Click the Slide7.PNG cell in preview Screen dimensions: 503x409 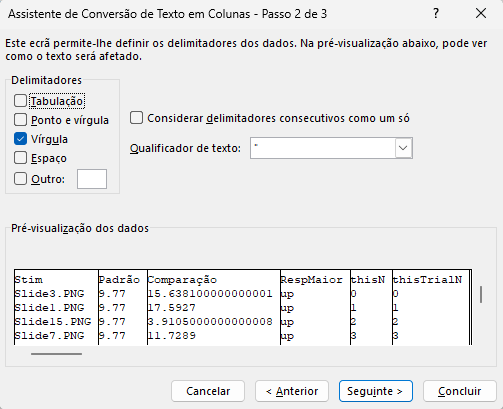pyautogui.click(x=49, y=336)
